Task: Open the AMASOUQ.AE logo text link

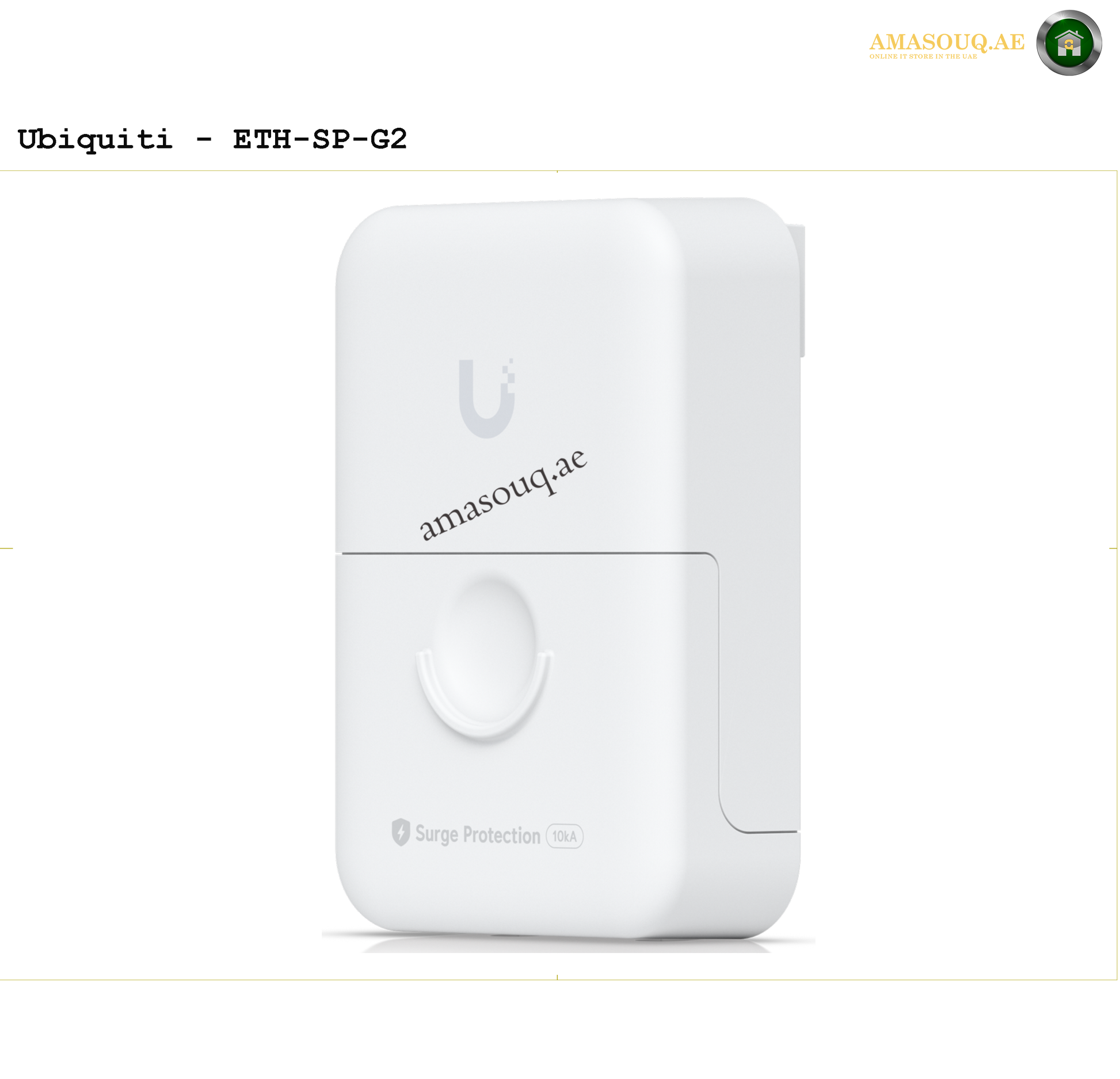Action: pos(947,41)
